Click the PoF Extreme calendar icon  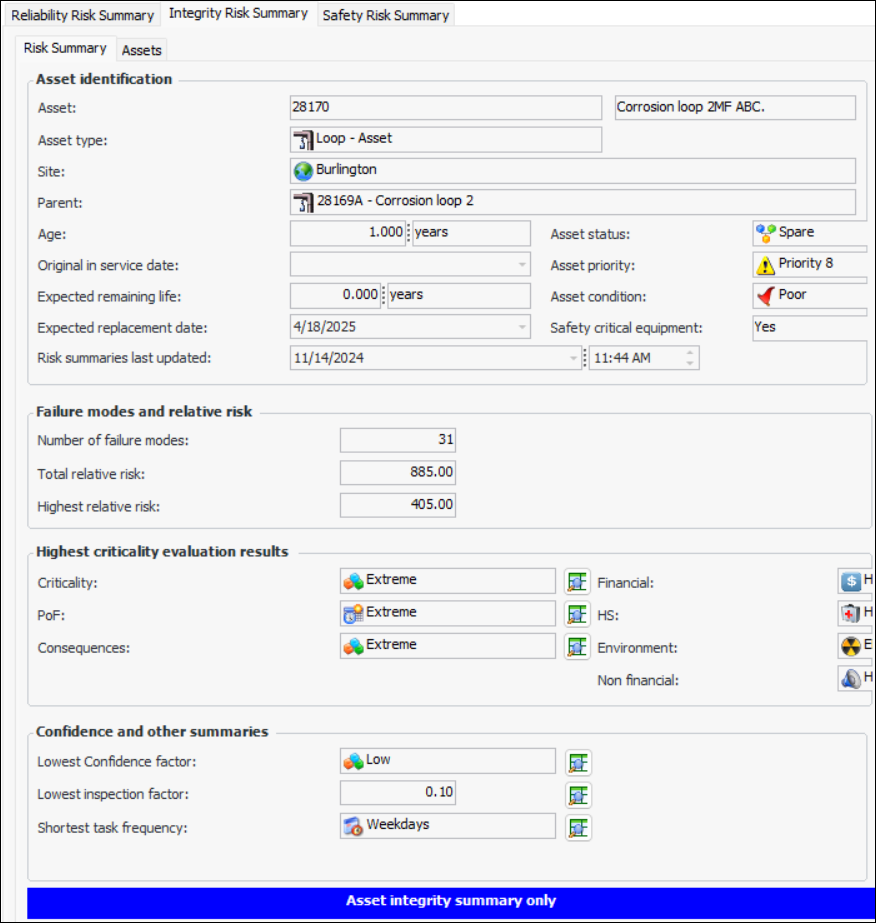tap(353, 614)
